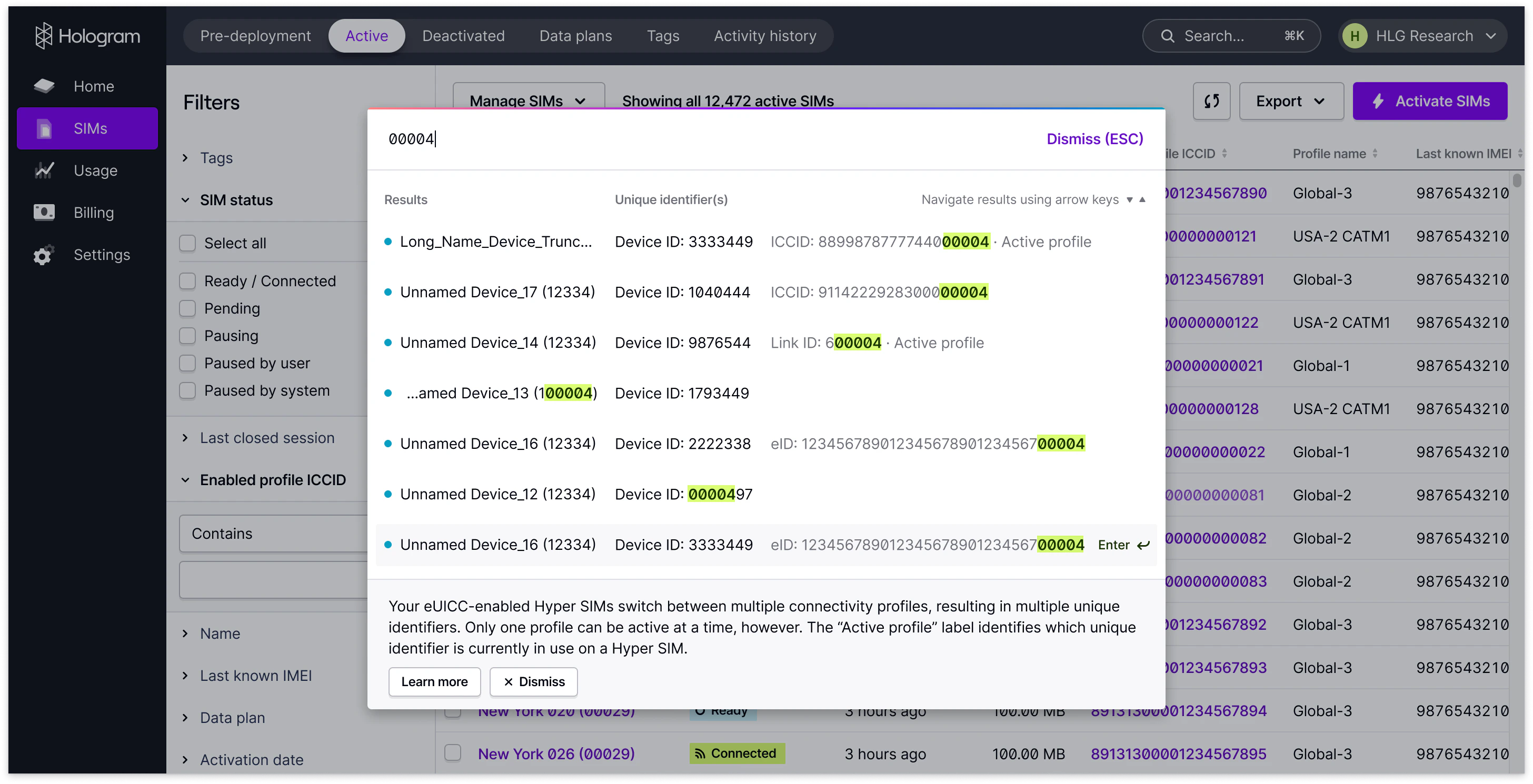The image size is (1533, 784).
Task: Toggle the Pending status checkbox
Action: pyautogui.click(x=187, y=308)
